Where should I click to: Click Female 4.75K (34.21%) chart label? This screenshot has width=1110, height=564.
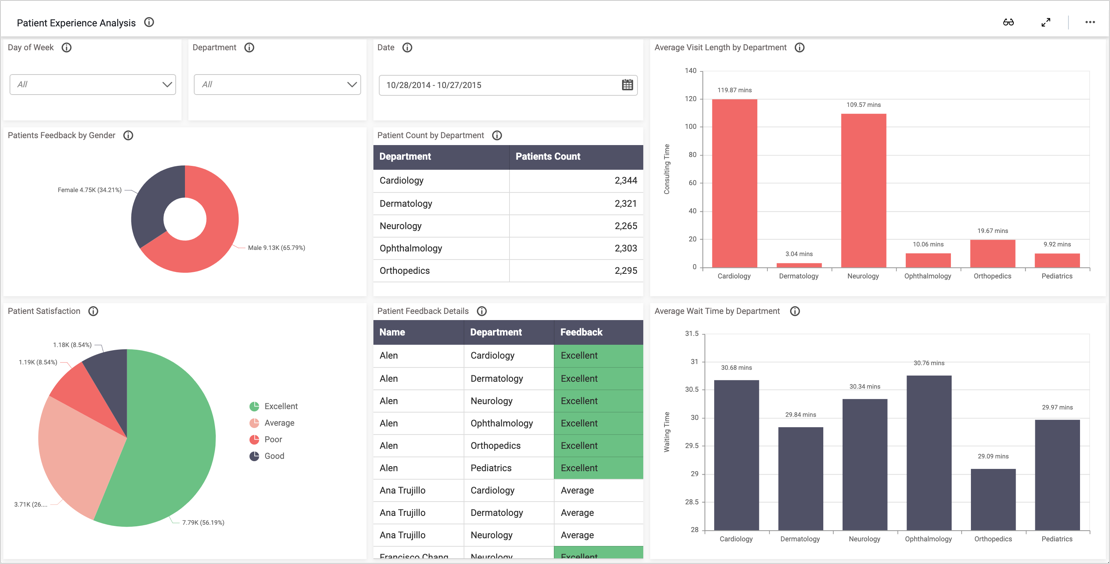tap(89, 190)
